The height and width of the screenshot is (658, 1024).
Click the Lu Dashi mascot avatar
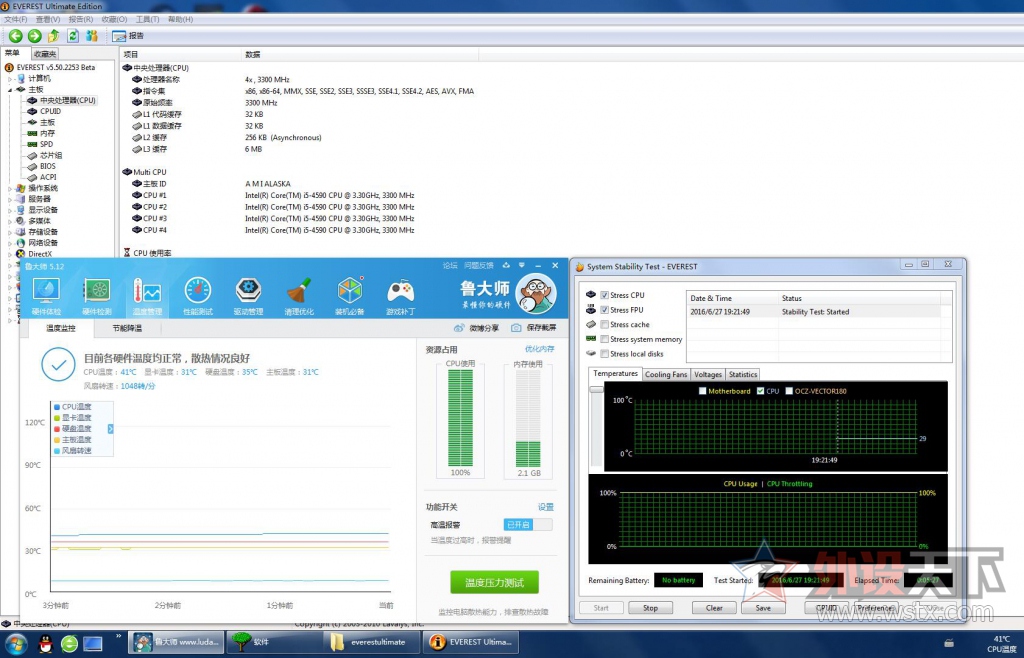point(536,293)
